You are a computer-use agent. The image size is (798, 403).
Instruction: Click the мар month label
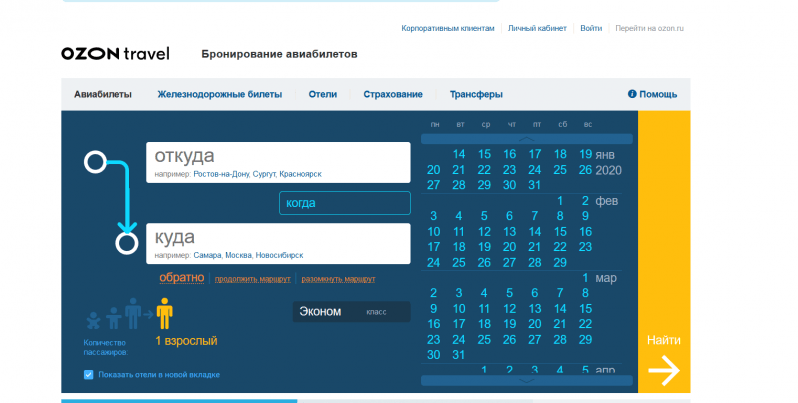coord(606,278)
